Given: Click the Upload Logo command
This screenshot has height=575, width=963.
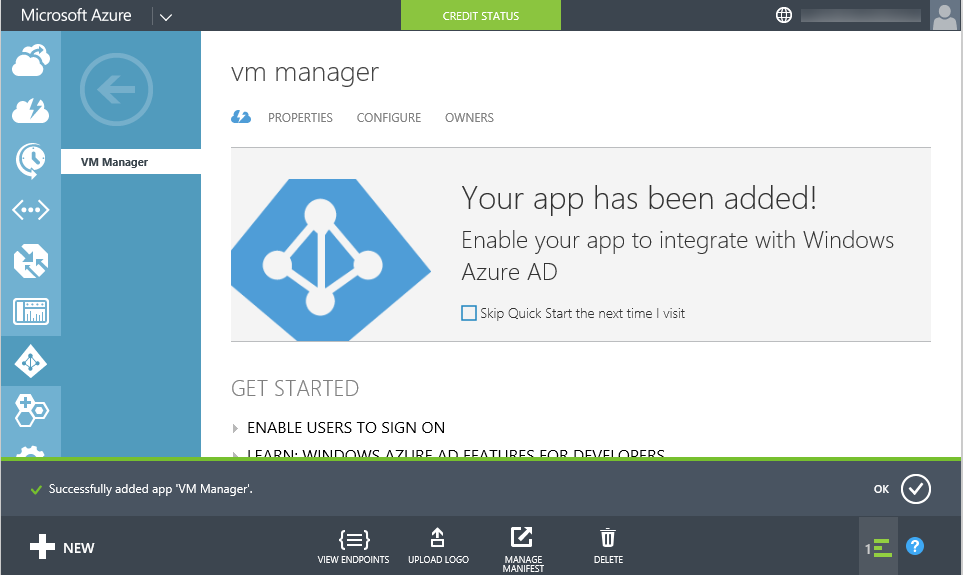Looking at the screenshot, I should pyautogui.click(x=438, y=546).
